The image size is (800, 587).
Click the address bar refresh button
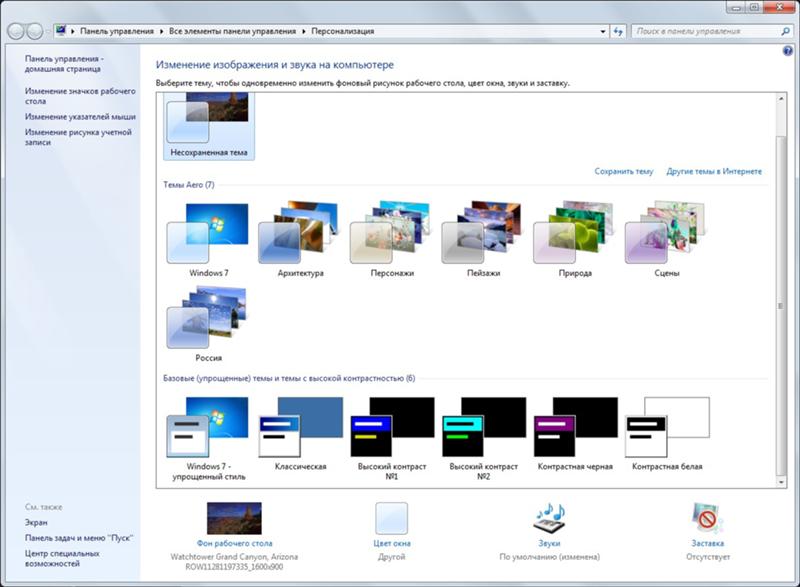tap(618, 32)
